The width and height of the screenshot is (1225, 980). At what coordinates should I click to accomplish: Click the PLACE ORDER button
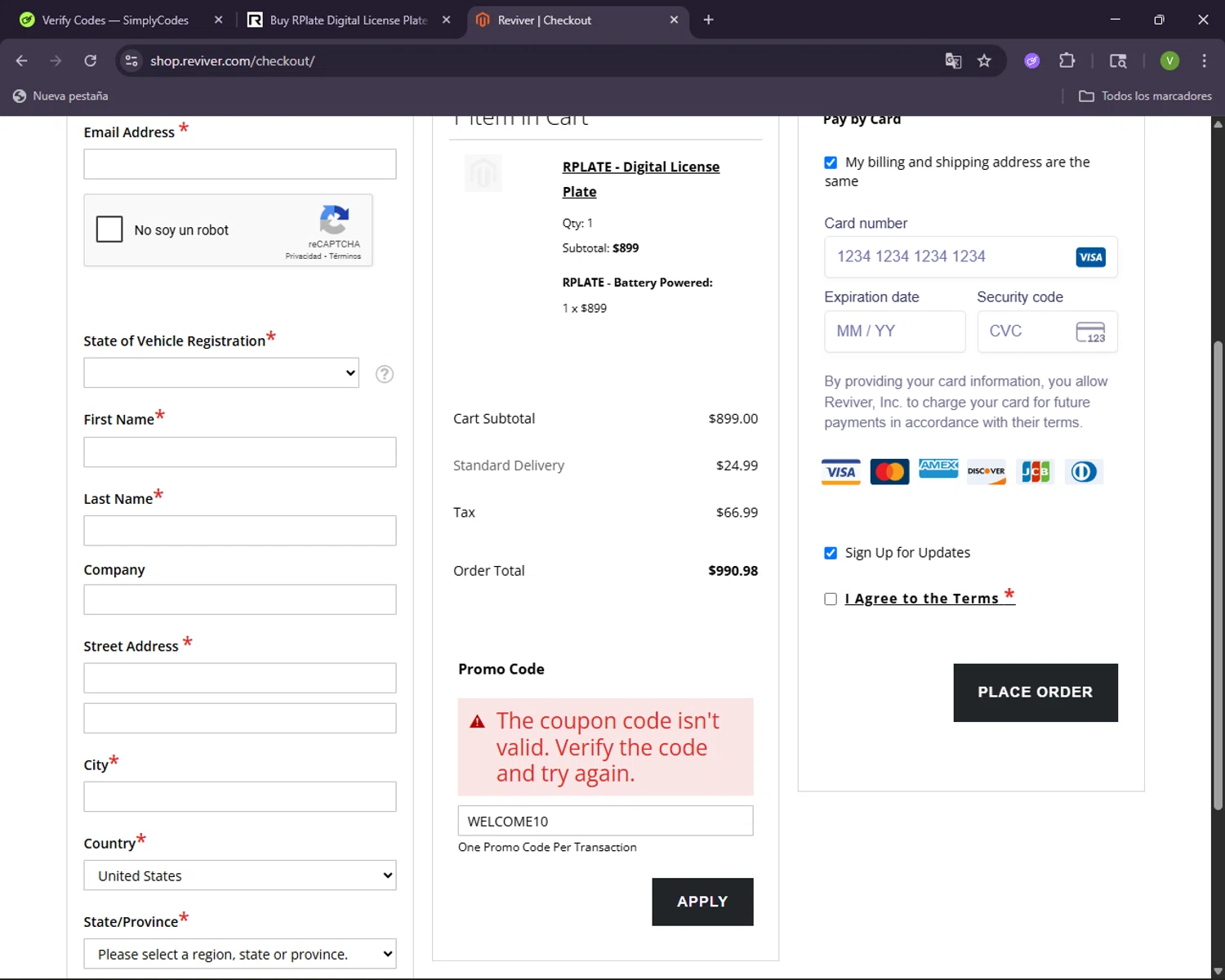1036,693
